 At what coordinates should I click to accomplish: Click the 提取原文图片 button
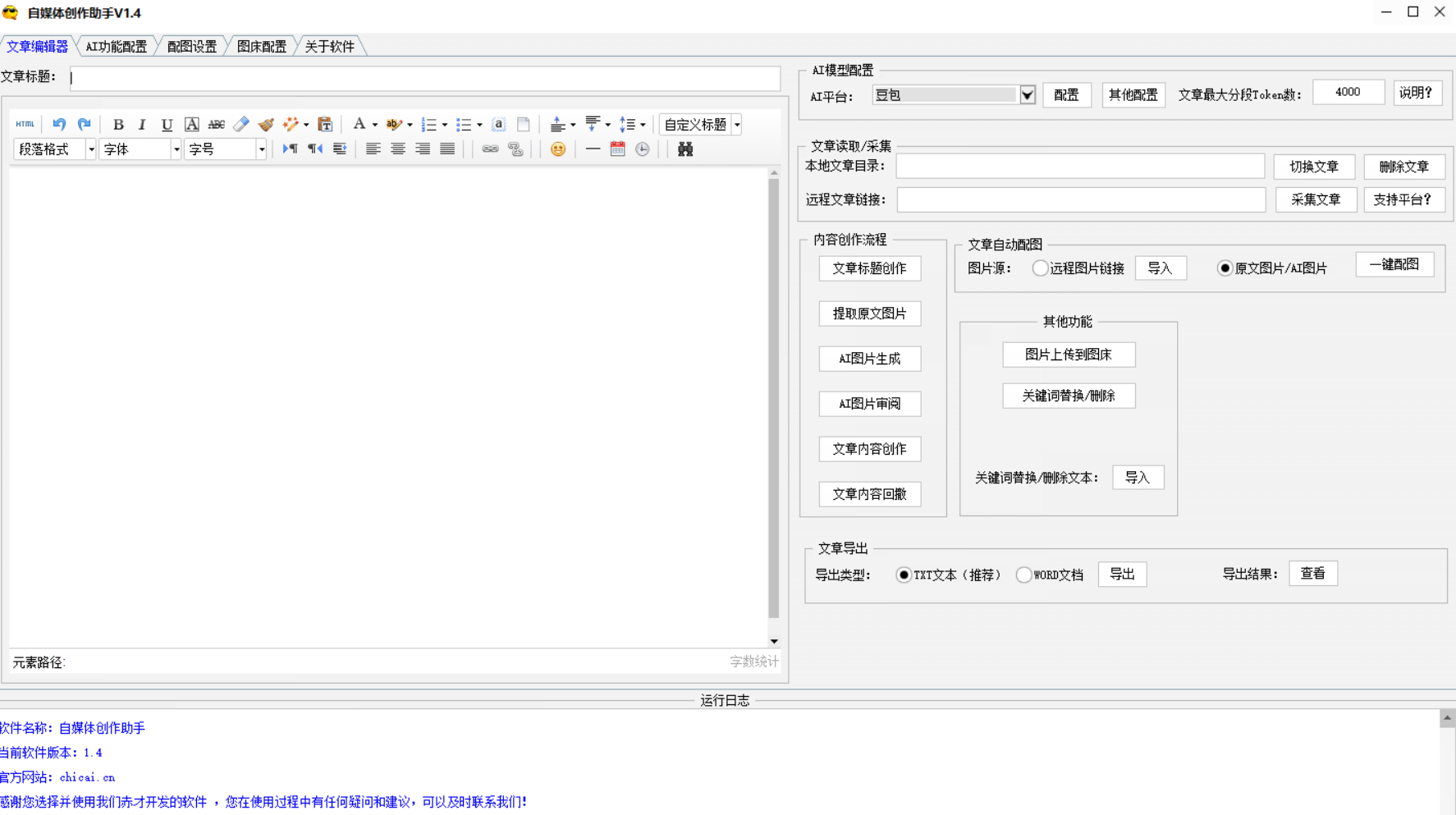coord(870,314)
